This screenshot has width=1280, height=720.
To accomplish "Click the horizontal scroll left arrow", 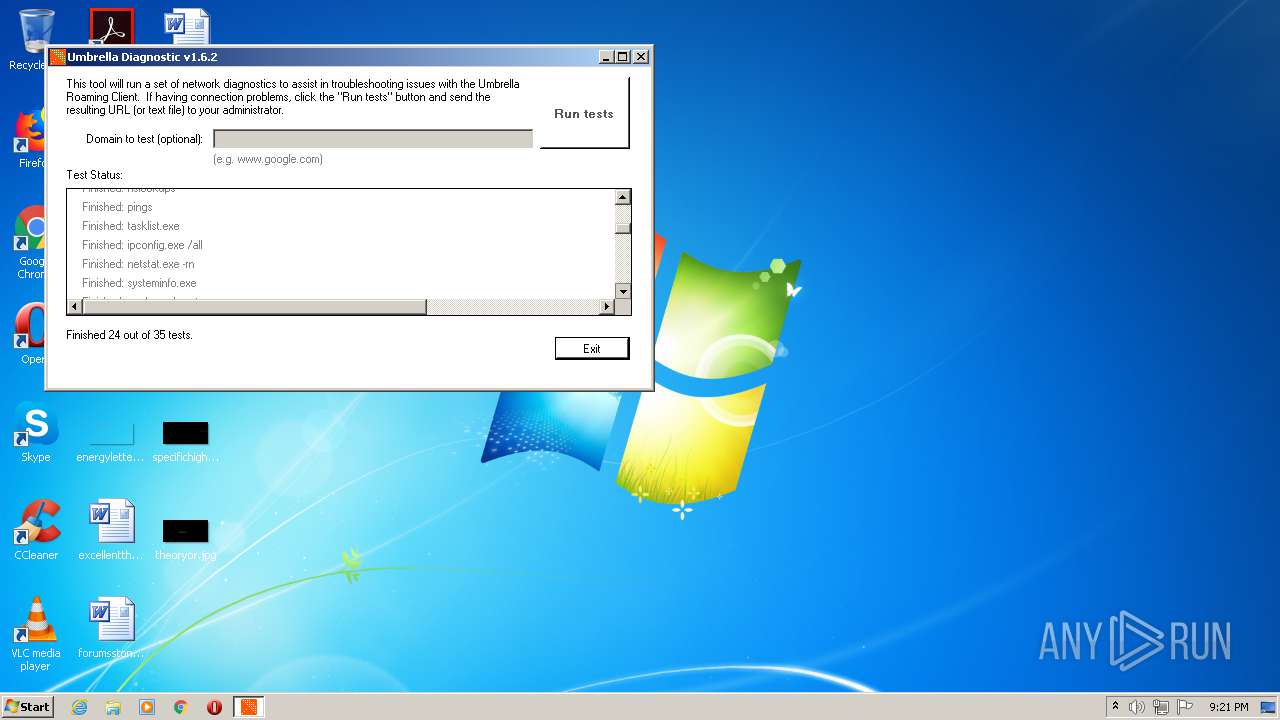I will (x=74, y=307).
